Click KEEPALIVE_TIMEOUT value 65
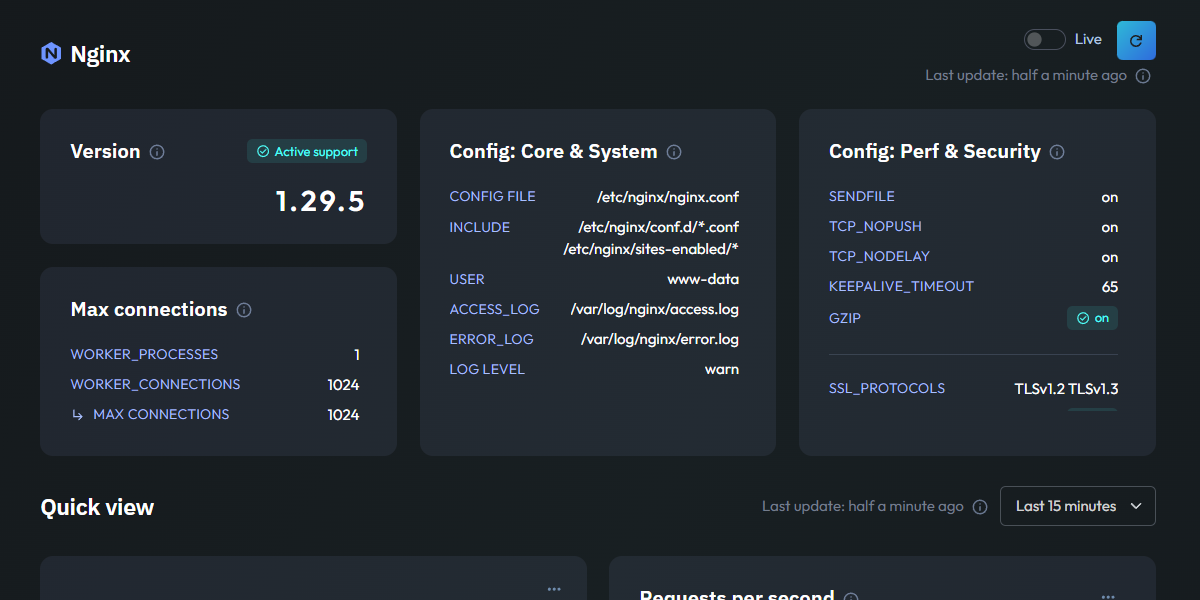The width and height of the screenshot is (1200, 600). coord(1110,287)
